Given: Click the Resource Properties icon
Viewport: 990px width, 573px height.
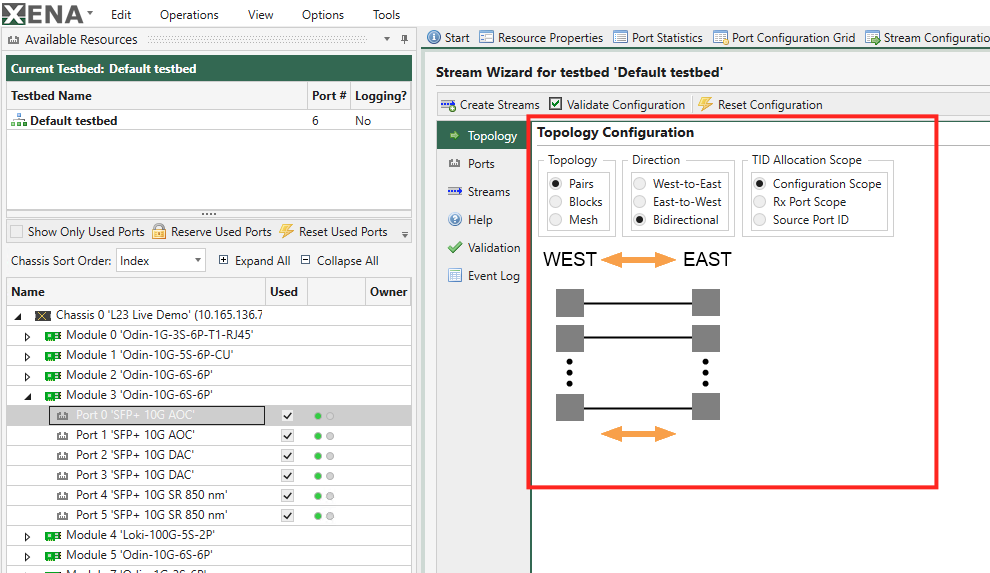Looking at the screenshot, I should (x=486, y=38).
